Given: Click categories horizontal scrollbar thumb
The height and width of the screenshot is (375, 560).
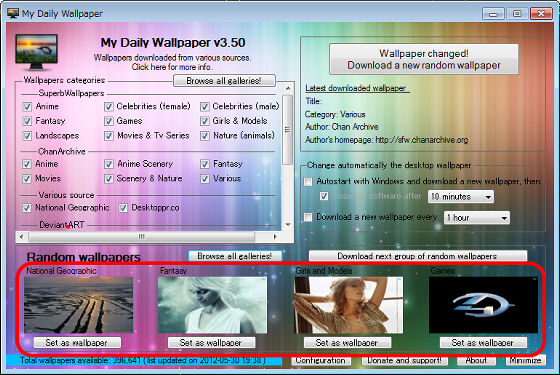Looking at the screenshot, I should pyautogui.click(x=142, y=236).
